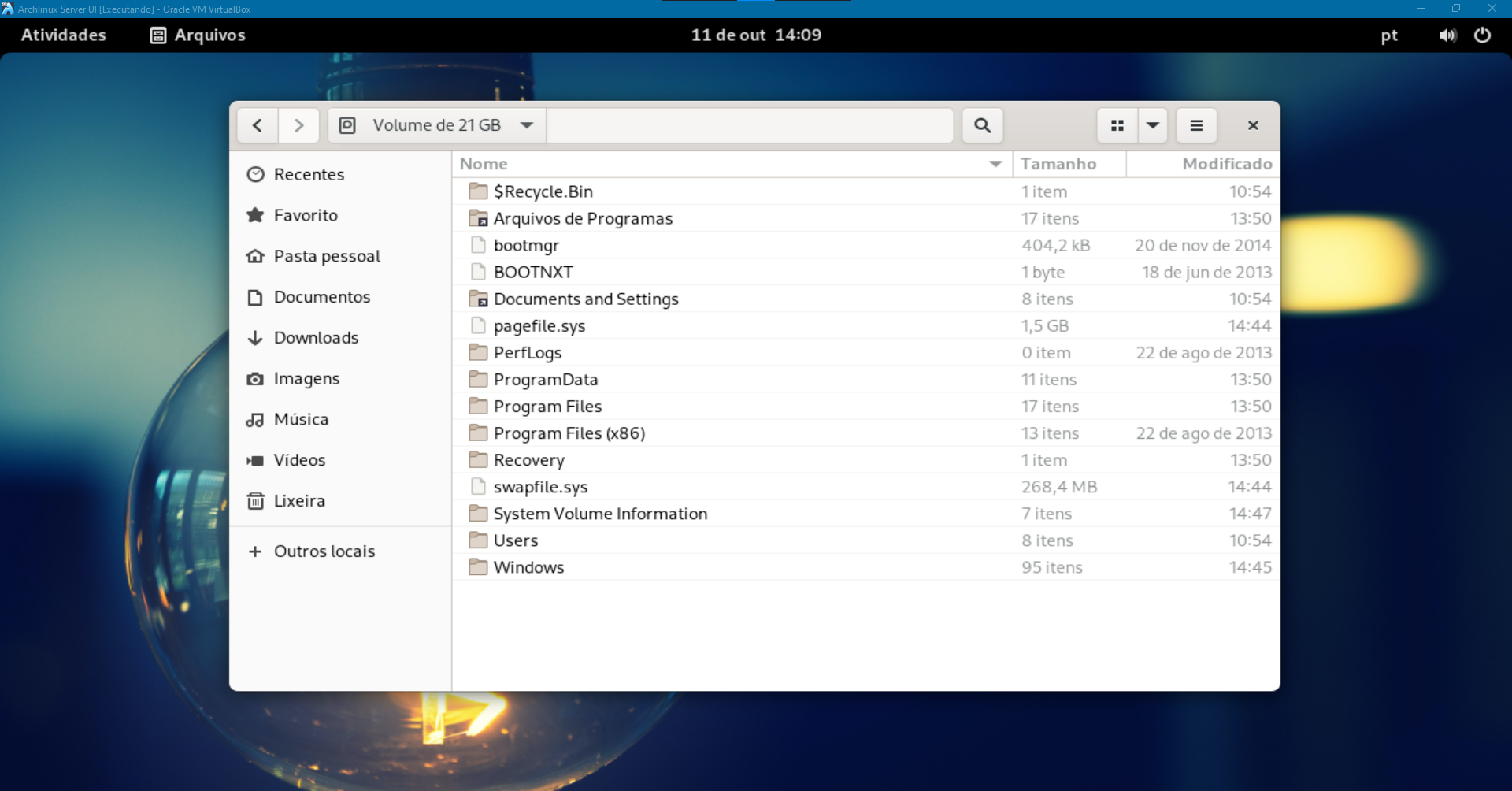Viewport: 1512px width, 791px height.
Task: Click the back navigation arrow
Action: 258,125
